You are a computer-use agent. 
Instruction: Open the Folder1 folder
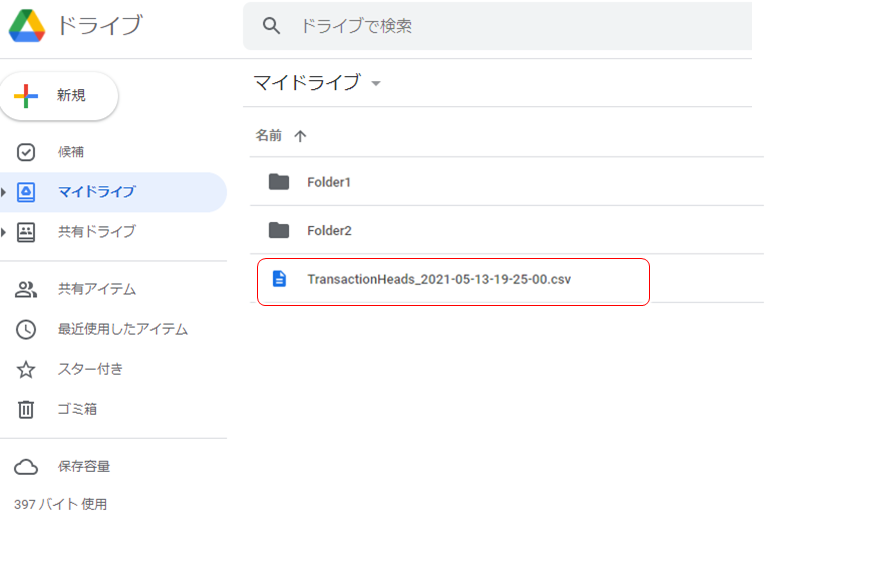pyautogui.click(x=330, y=182)
